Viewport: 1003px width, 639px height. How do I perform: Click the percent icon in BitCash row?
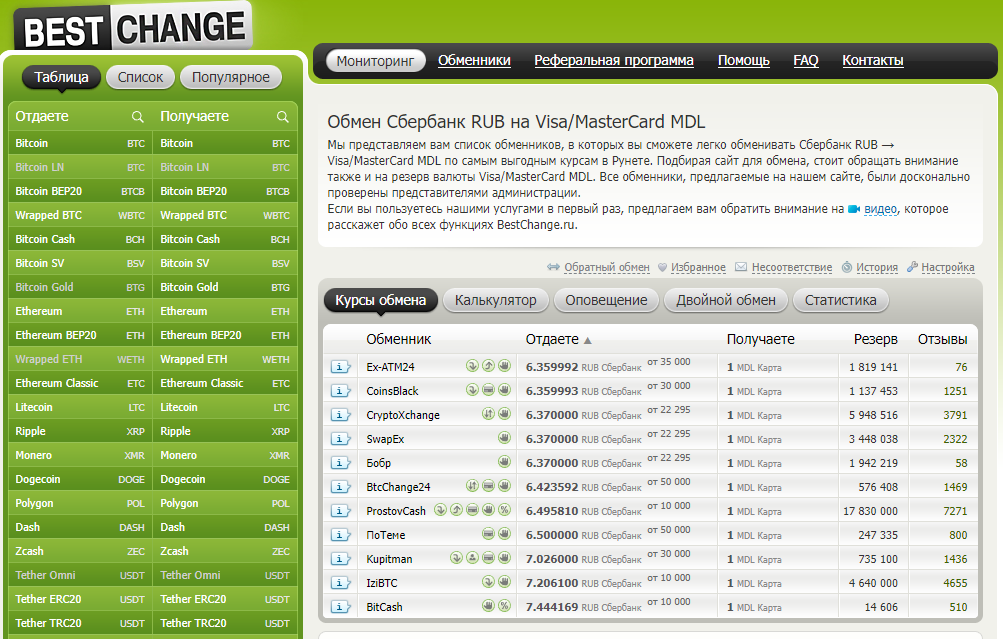(x=505, y=606)
